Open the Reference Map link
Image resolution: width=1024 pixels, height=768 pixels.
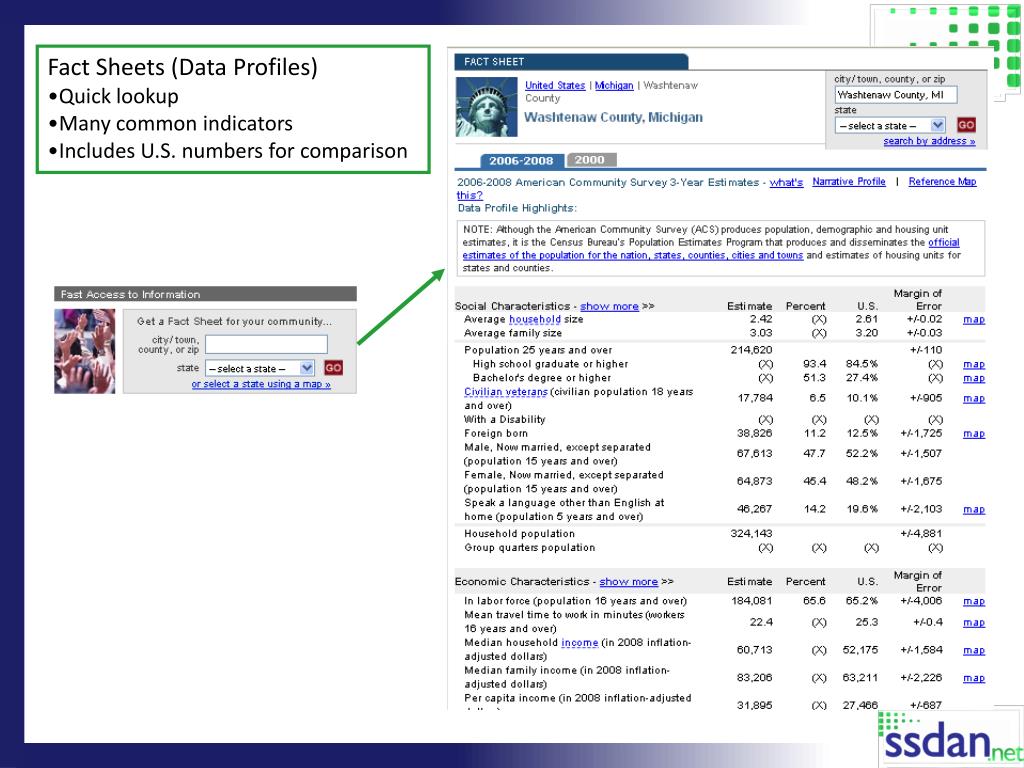click(x=942, y=182)
